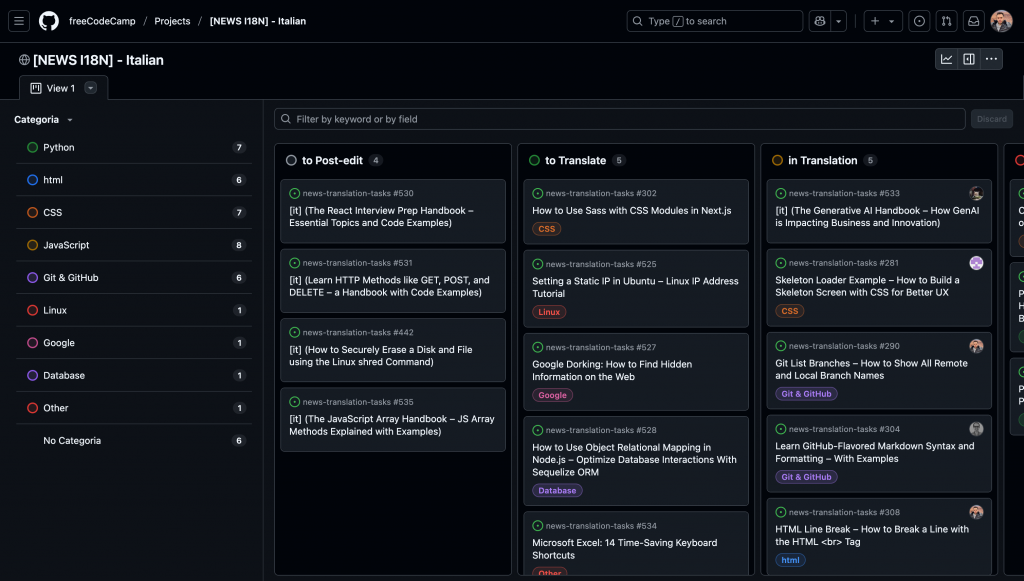Image resolution: width=1024 pixels, height=581 pixels.
Task: Open the user profile avatar menu
Action: pos(1001,21)
